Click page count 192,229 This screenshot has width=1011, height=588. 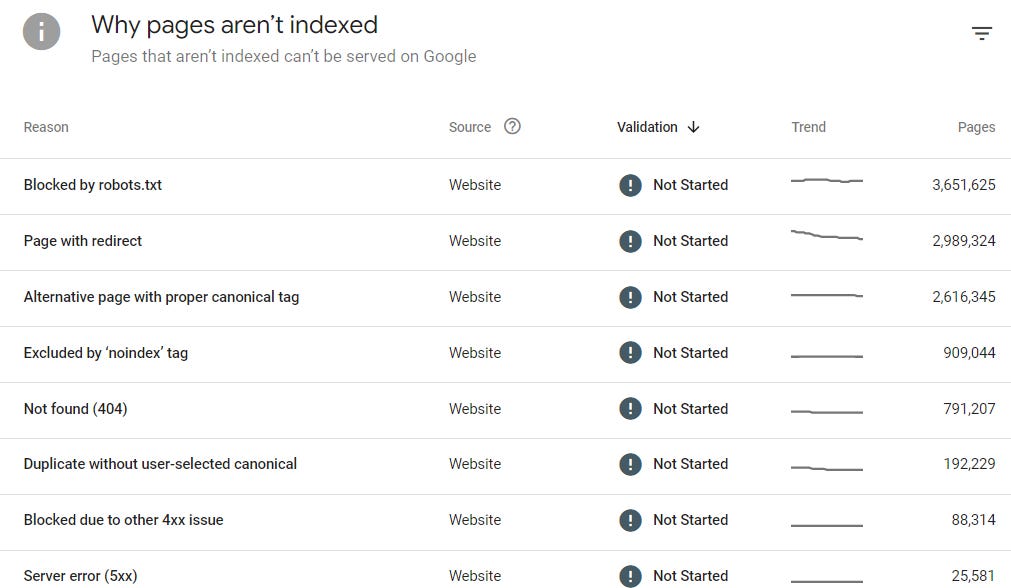click(x=969, y=464)
